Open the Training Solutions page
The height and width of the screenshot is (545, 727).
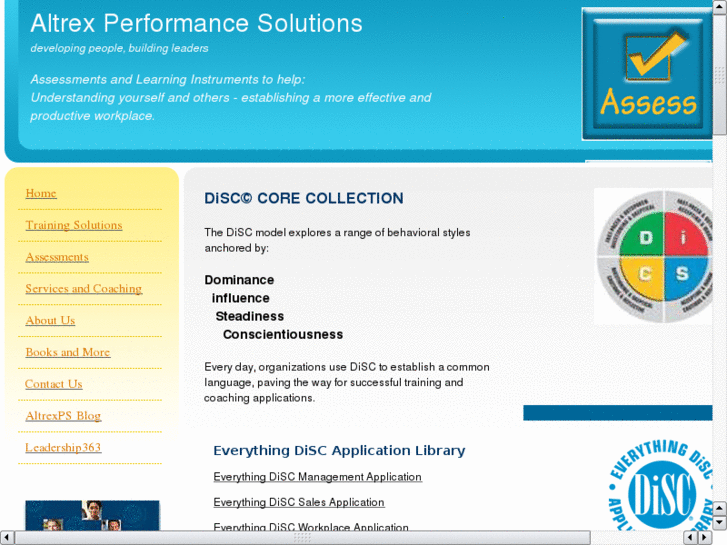(74, 225)
